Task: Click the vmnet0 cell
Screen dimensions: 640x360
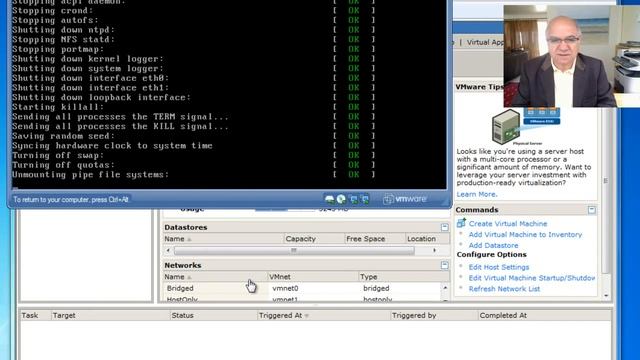Action: tap(285, 288)
